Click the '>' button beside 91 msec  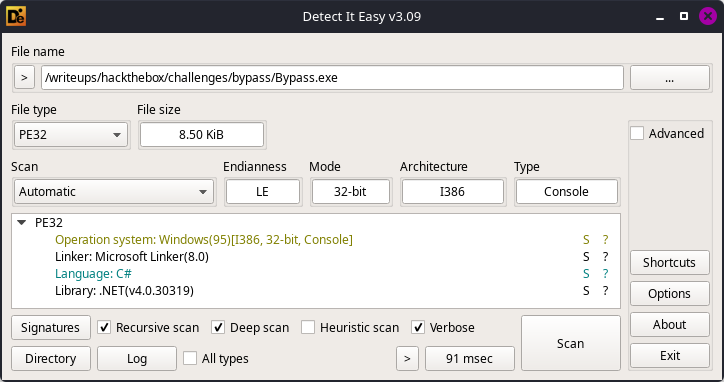[407, 358]
